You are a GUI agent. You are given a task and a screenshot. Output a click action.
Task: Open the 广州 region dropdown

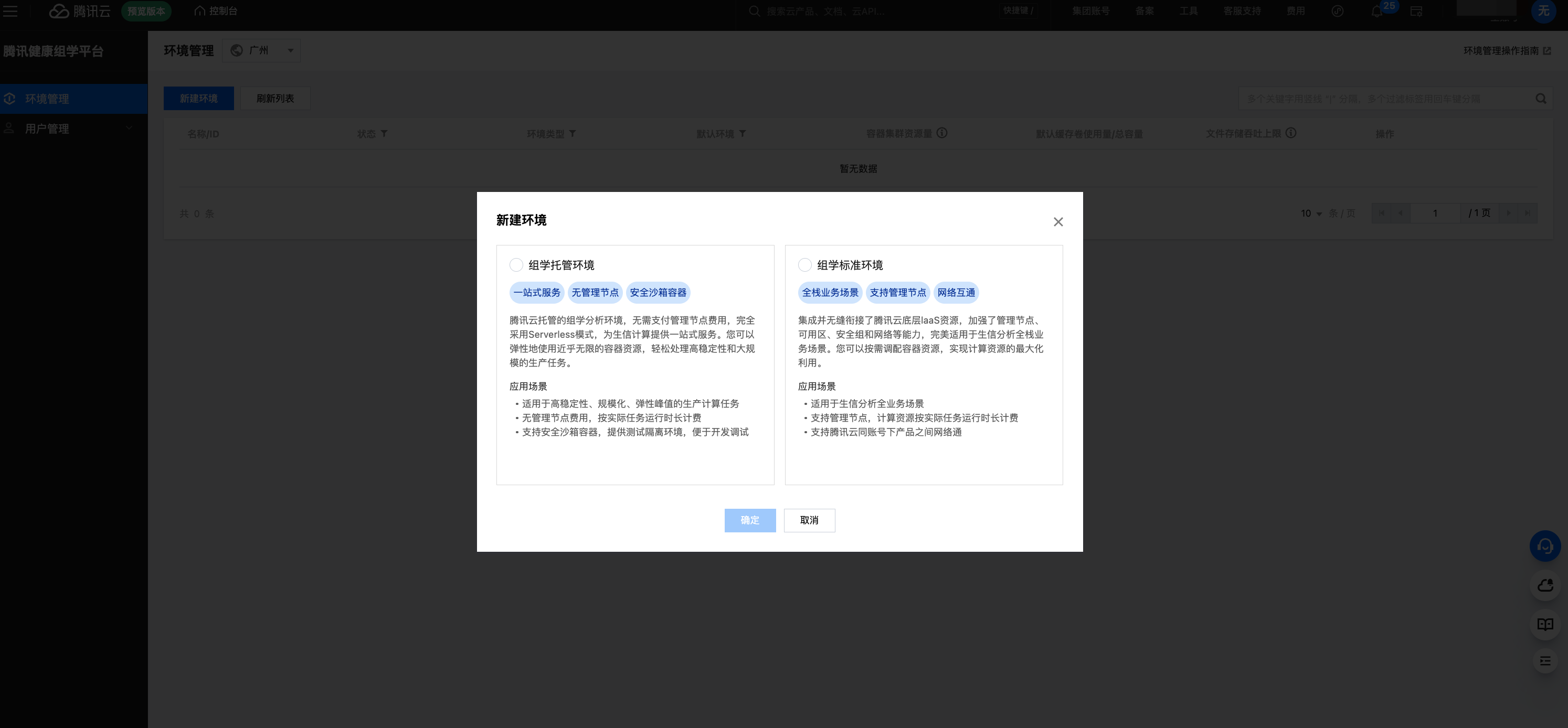coord(262,50)
